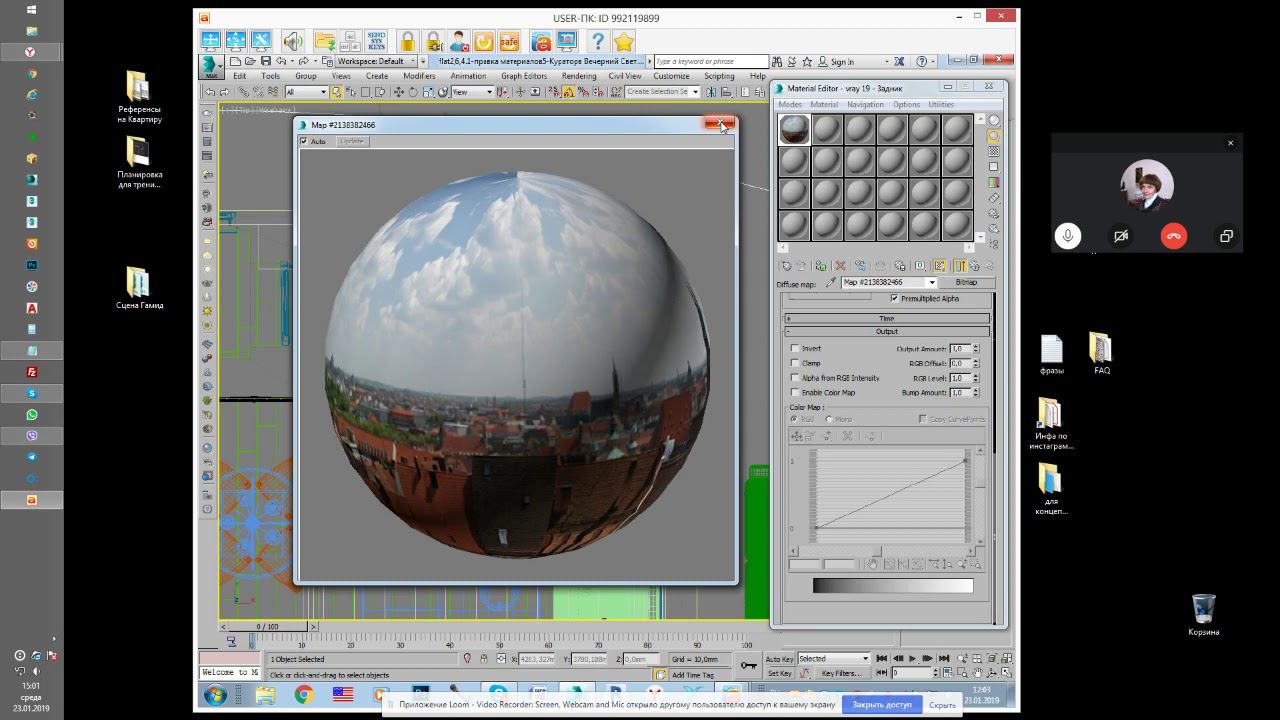Select the first material sample slot with sky sphere
1280x720 pixels.
(x=795, y=129)
